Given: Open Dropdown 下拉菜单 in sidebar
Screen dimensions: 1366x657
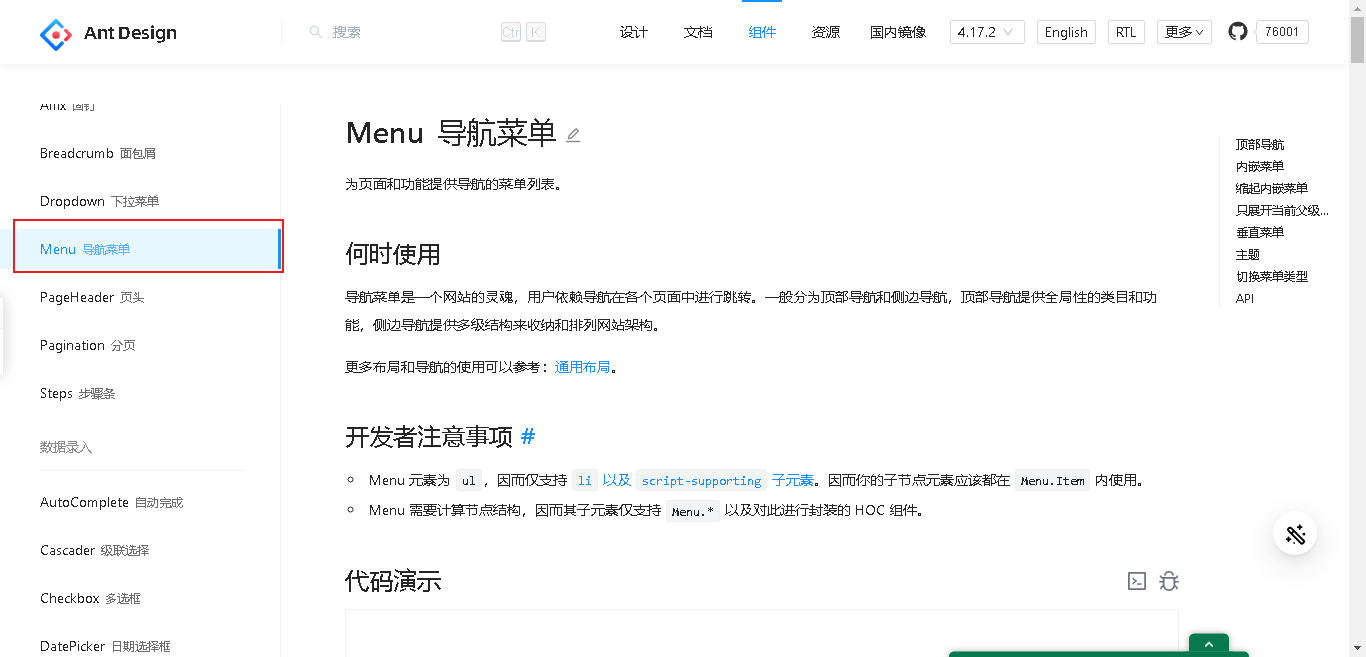Looking at the screenshot, I should 100,201.
